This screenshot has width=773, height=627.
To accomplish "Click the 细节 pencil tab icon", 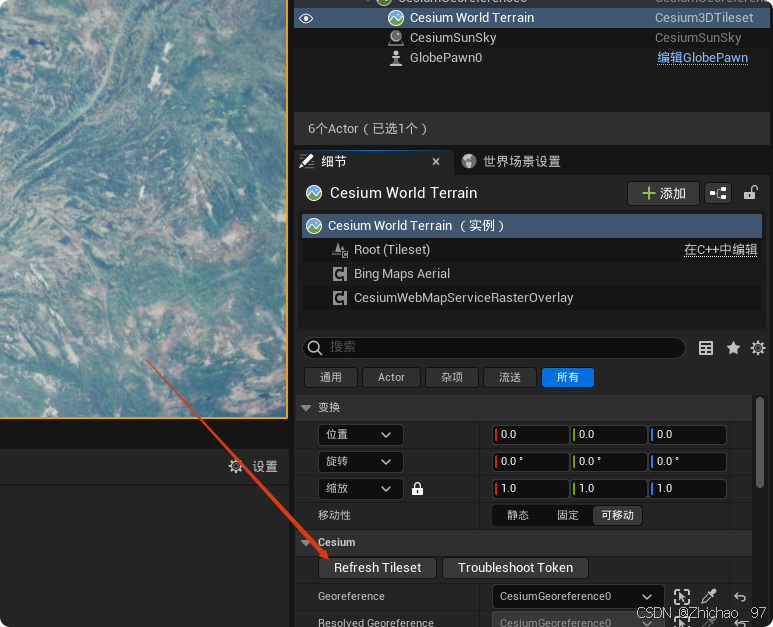I will (x=307, y=161).
